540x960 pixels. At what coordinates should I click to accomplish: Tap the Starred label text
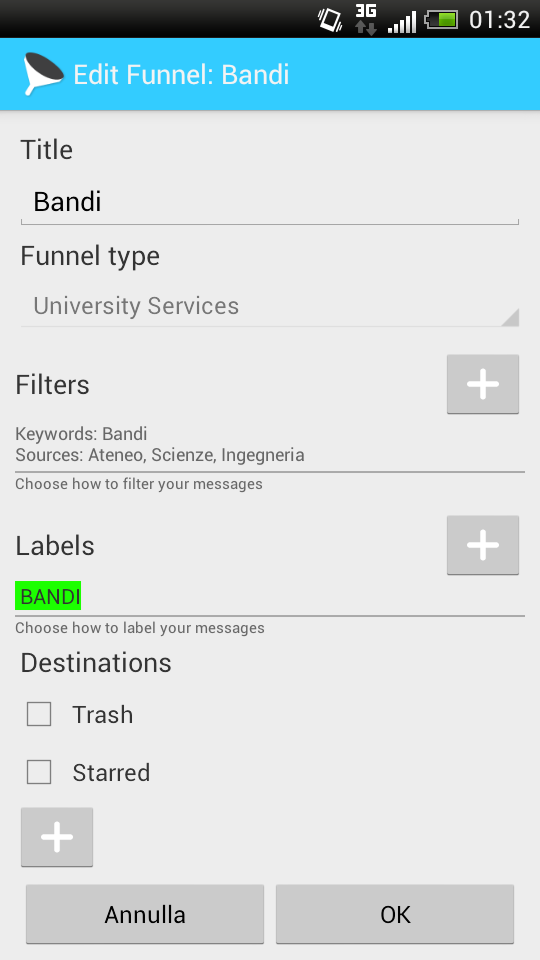click(x=111, y=773)
